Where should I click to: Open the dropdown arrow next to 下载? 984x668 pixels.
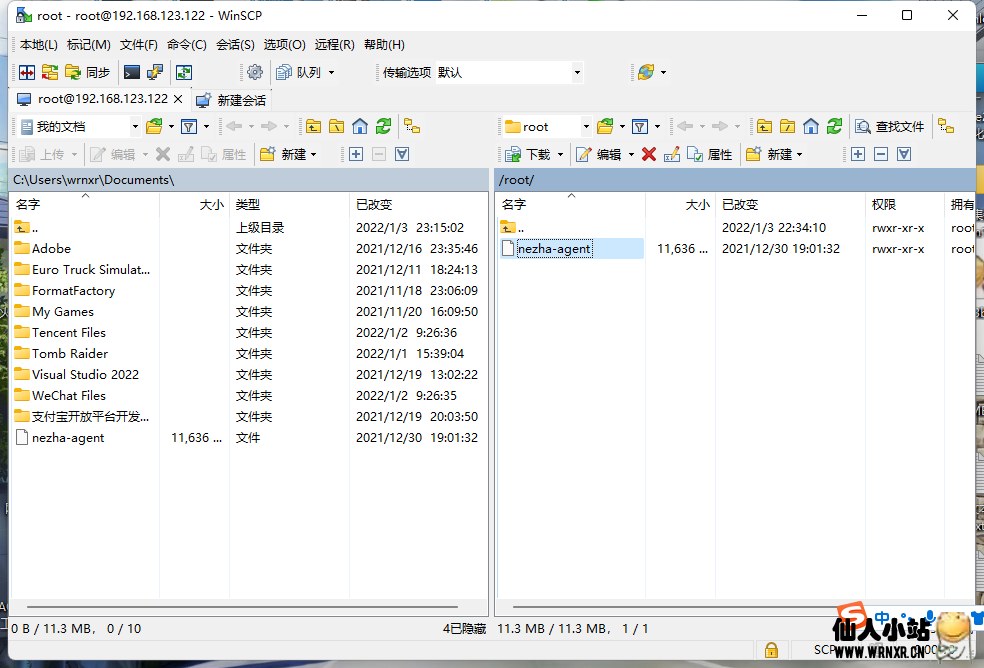coord(560,154)
